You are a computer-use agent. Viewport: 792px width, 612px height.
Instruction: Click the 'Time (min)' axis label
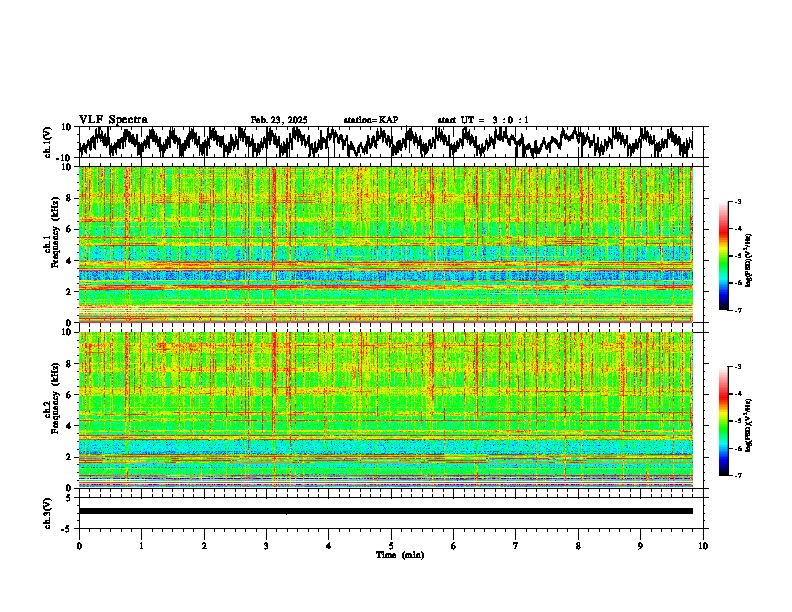coord(400,555)
